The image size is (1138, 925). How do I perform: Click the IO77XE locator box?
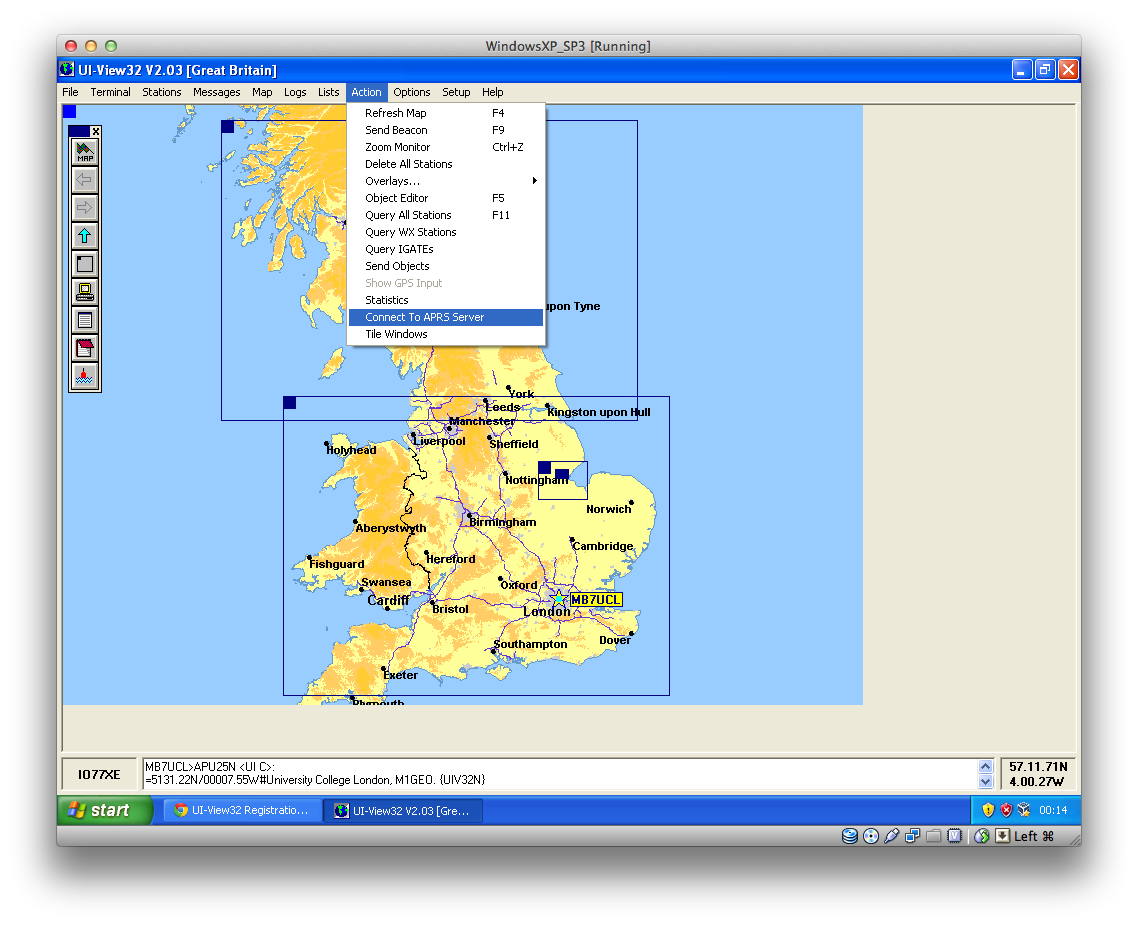(x=99, y=775)
